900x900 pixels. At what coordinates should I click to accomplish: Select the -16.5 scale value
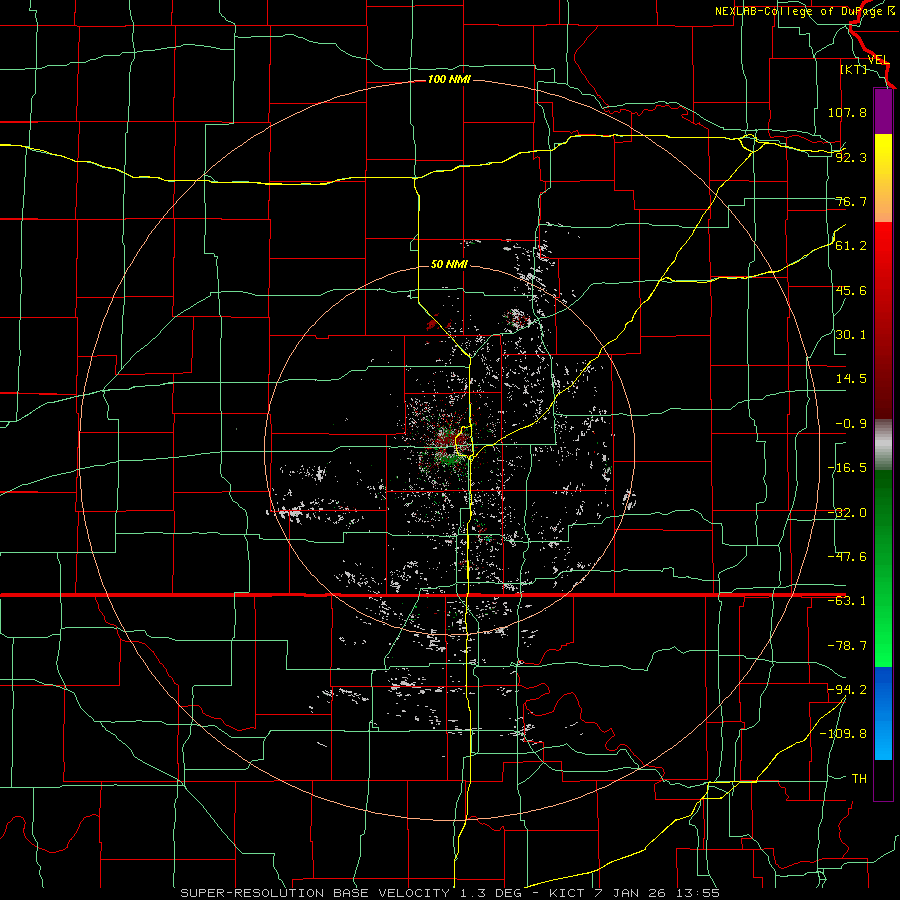(847, 468)
